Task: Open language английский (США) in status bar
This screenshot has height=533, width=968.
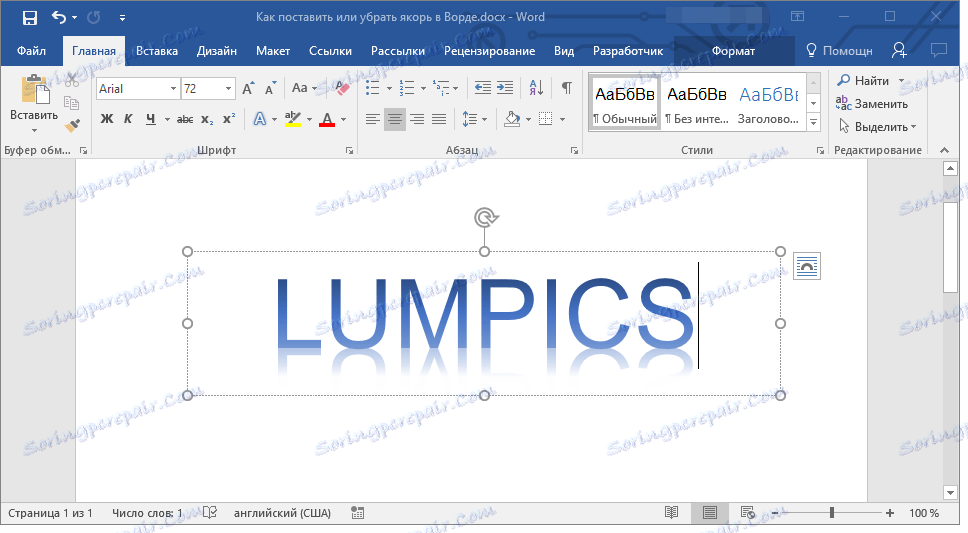Action: coord(282,513)
